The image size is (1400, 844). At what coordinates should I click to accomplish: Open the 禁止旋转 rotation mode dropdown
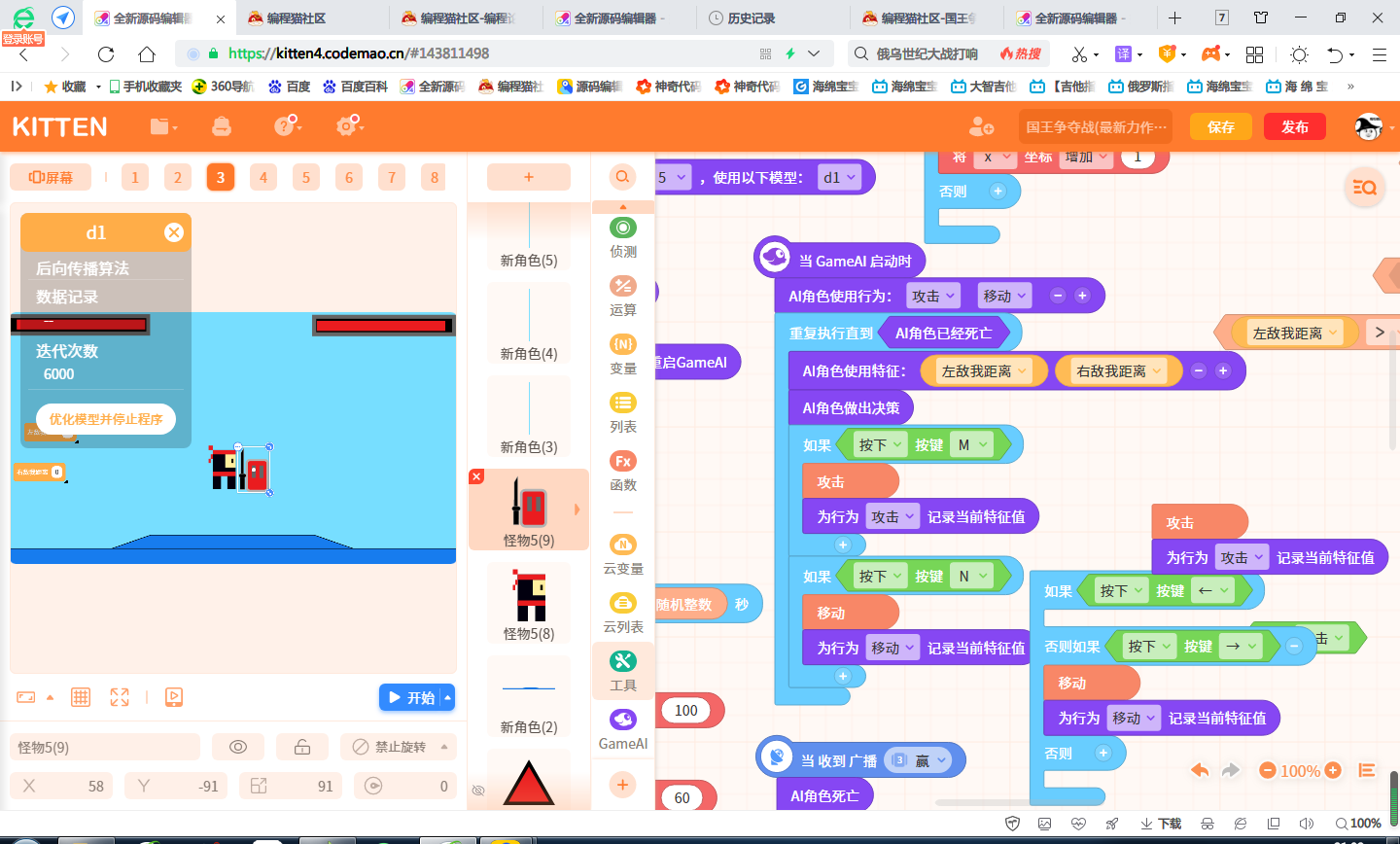click(399, 747)
